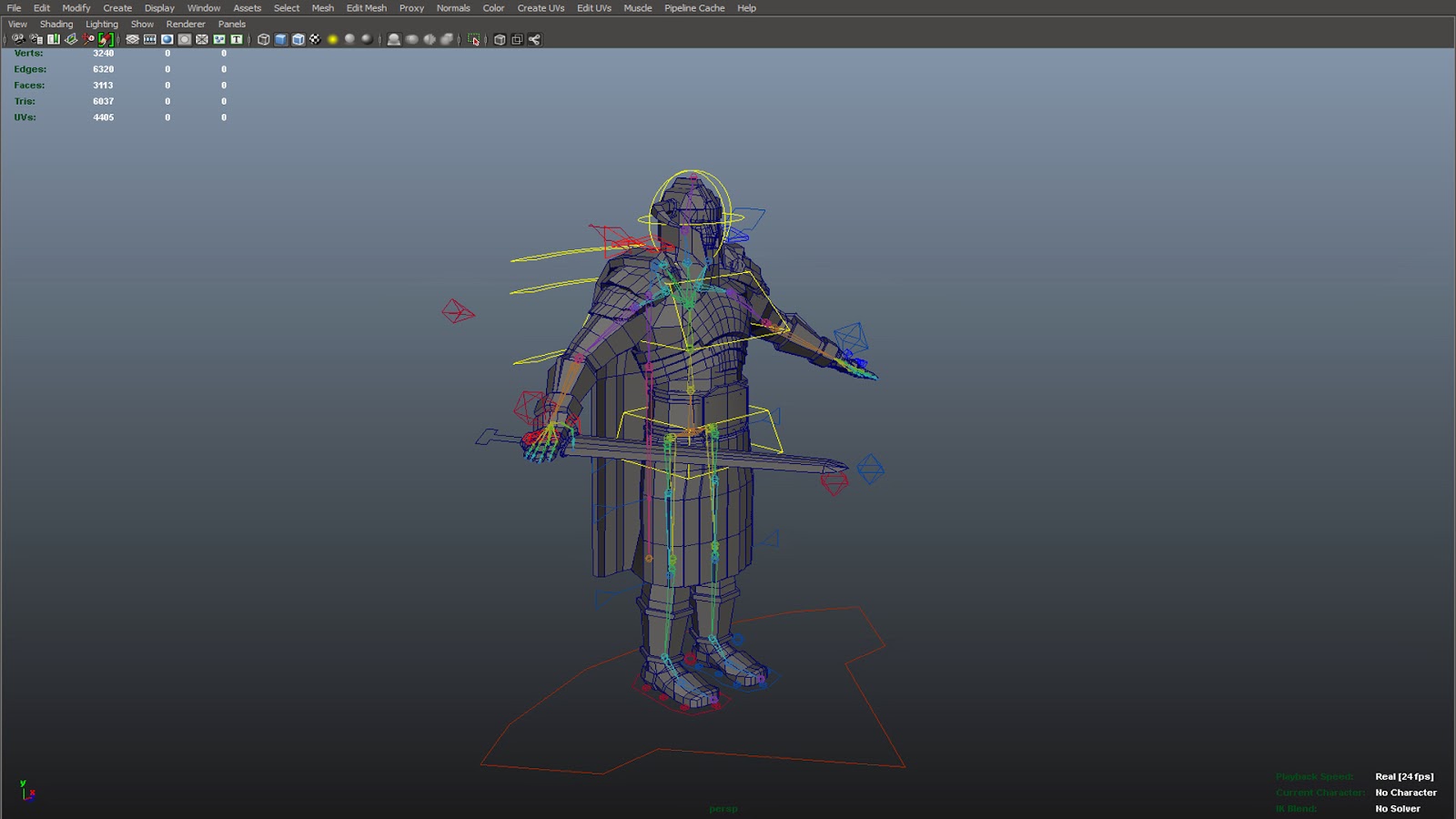This screenshot has height=819, width=1456.
Task: Open the Create UVs menu
Action: tap(541, 8)
